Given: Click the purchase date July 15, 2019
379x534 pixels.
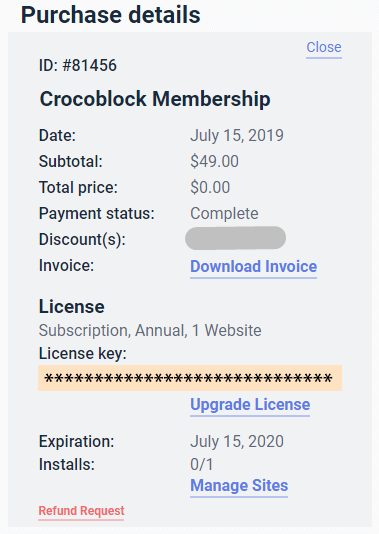Looking at the screenshot, I should [x=237, y=135].
